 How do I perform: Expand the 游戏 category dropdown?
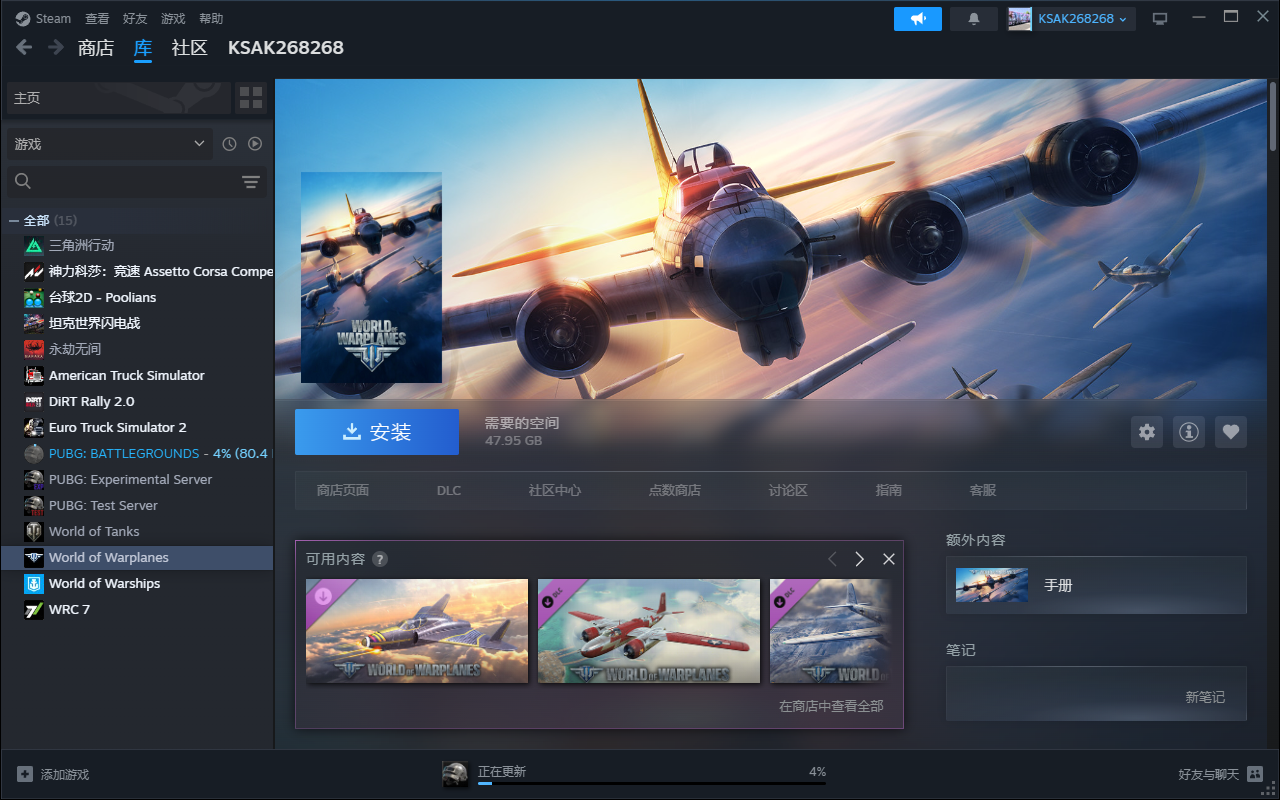pyautogui.click(x=109, y=144)
